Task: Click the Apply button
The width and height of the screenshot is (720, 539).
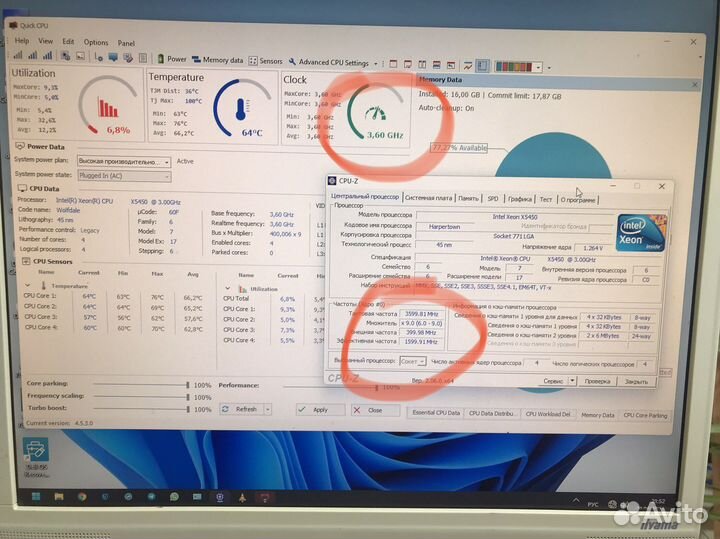Action: coord(320,410)
